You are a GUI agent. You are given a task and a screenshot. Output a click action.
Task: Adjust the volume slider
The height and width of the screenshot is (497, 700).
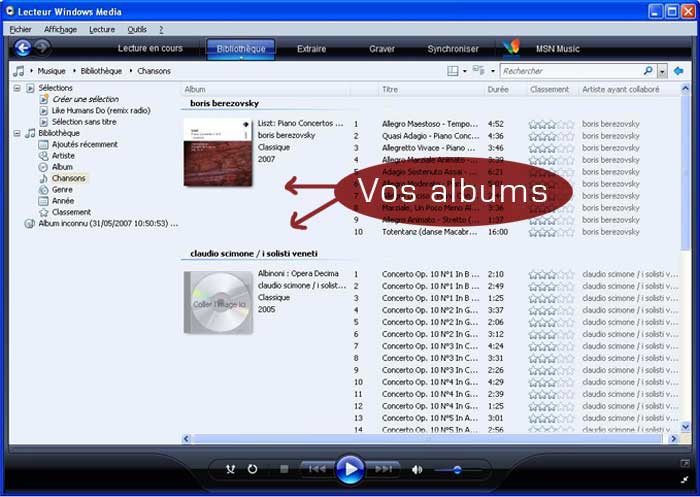(x=456, y=469)
